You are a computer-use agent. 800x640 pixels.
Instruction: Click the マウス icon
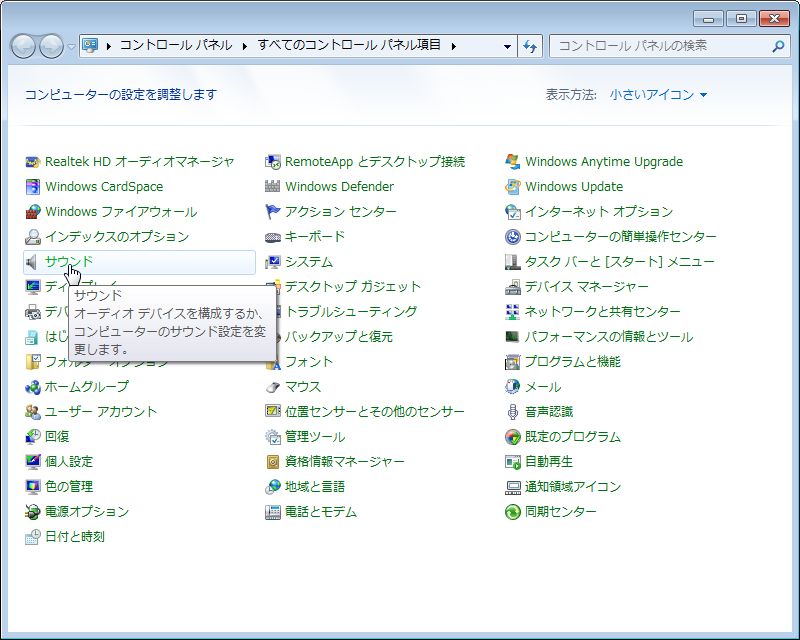pyautogui.click(x=273, y=387)
